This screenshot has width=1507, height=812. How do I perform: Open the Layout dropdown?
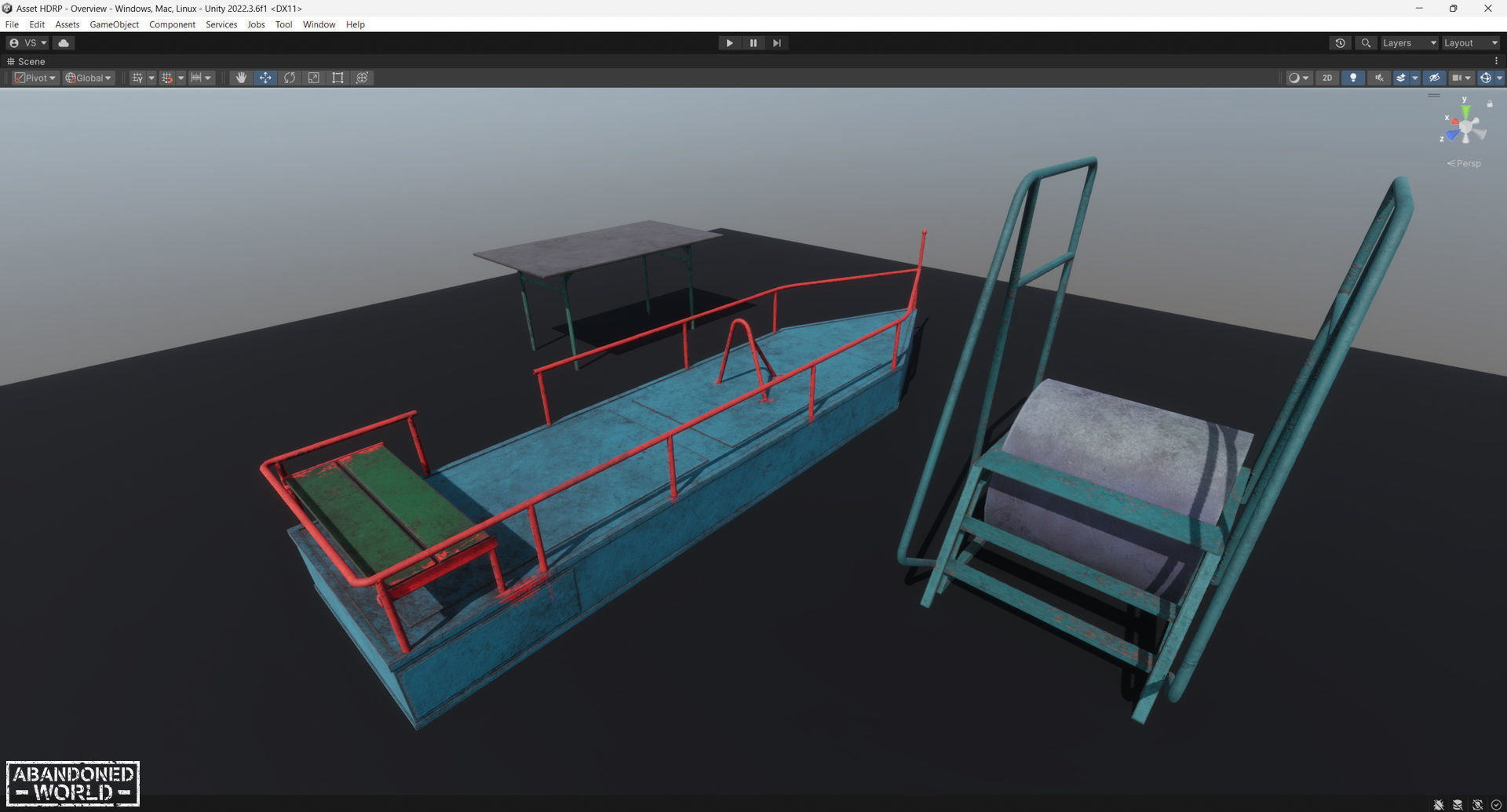pos(1471,43)
